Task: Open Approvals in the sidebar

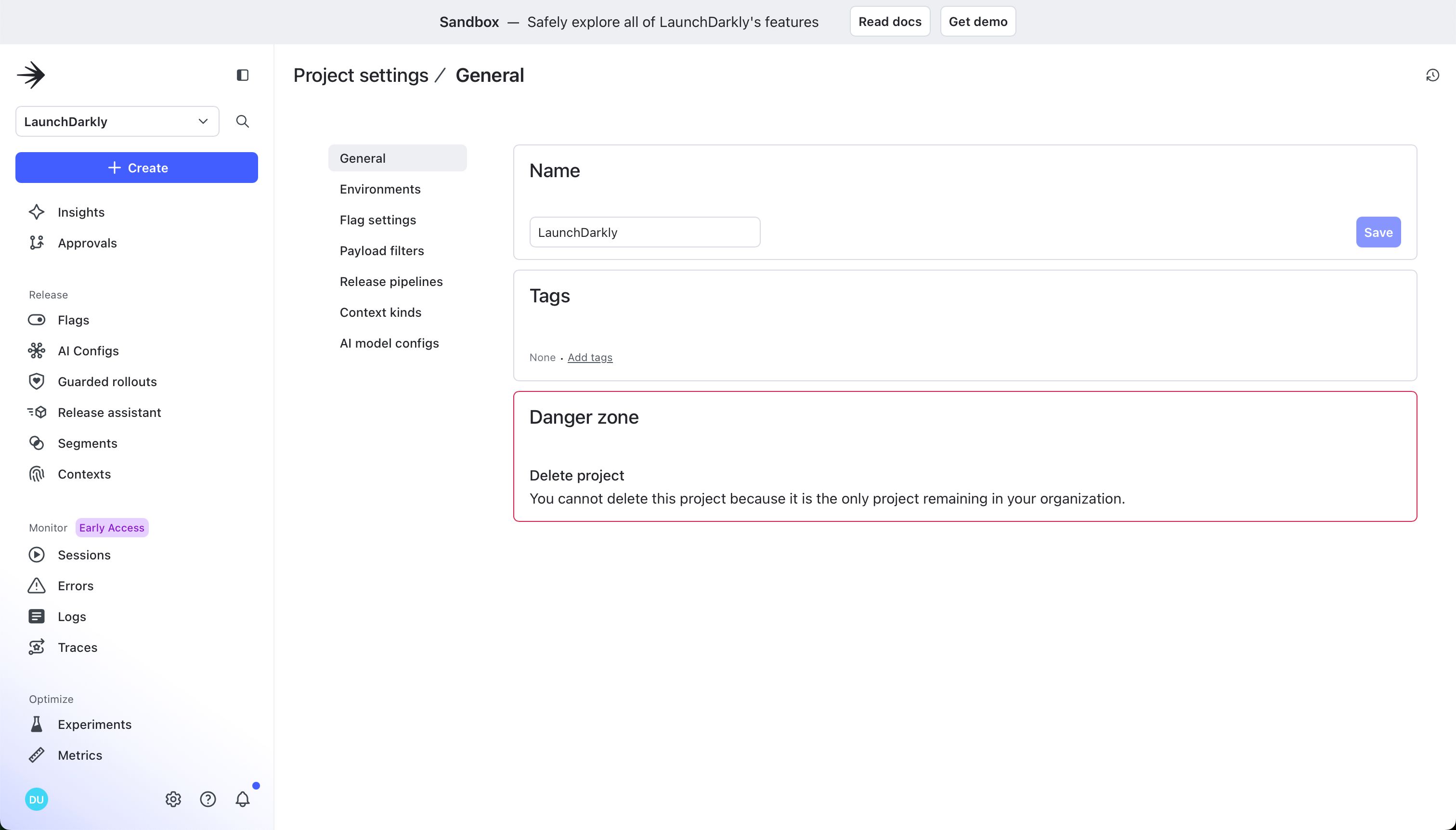Action: (x=87, y=243)
